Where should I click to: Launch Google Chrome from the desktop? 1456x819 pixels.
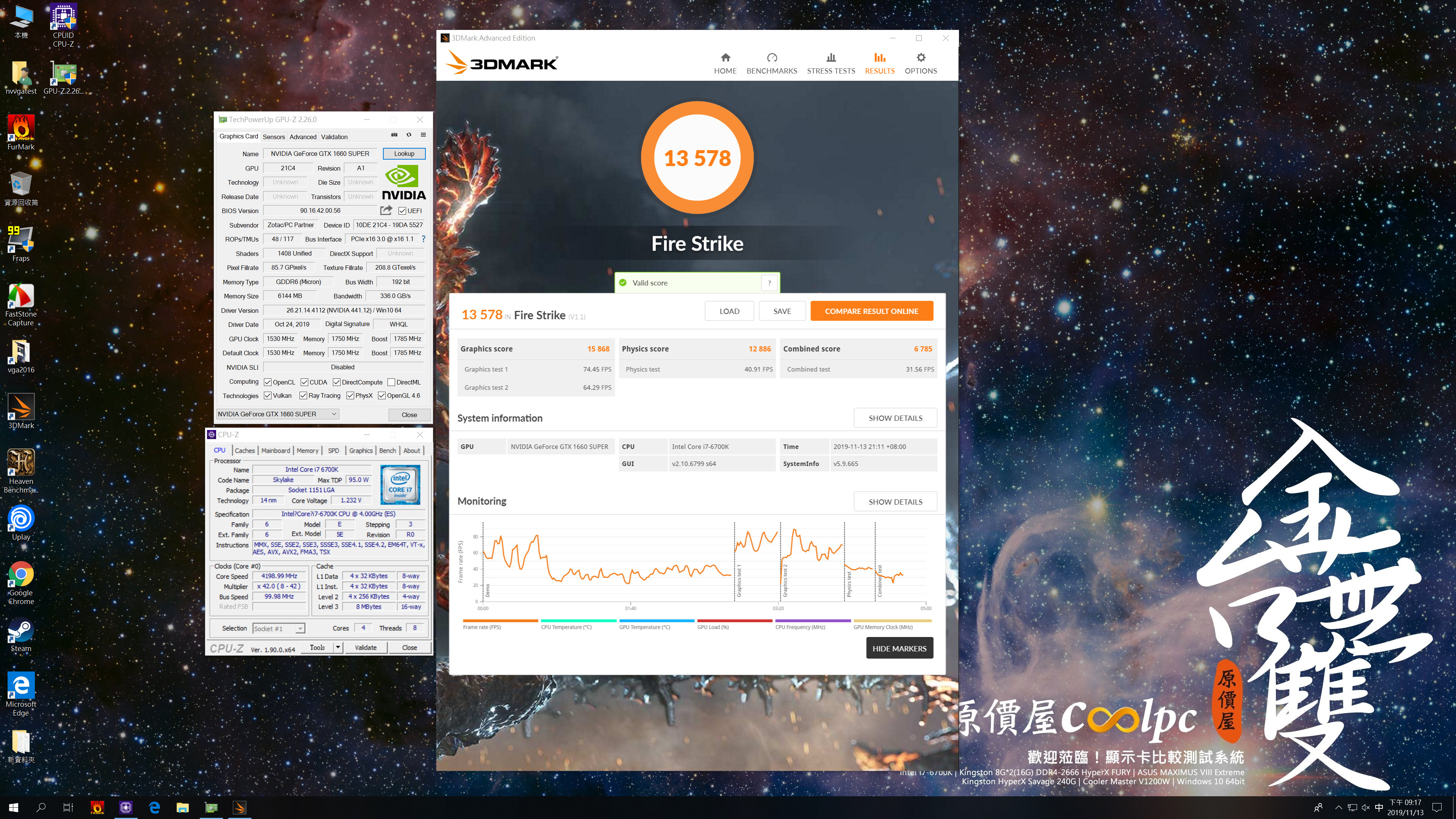[x=21, y=583]
